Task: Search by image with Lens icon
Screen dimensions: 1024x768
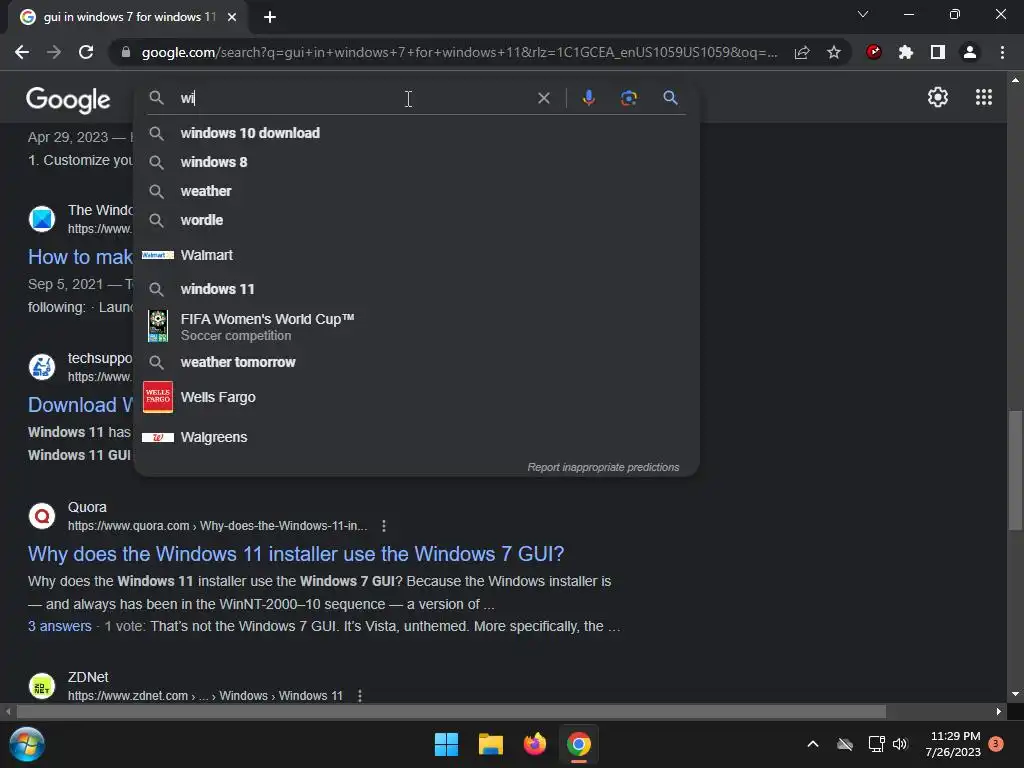Action: click(628, 98)
